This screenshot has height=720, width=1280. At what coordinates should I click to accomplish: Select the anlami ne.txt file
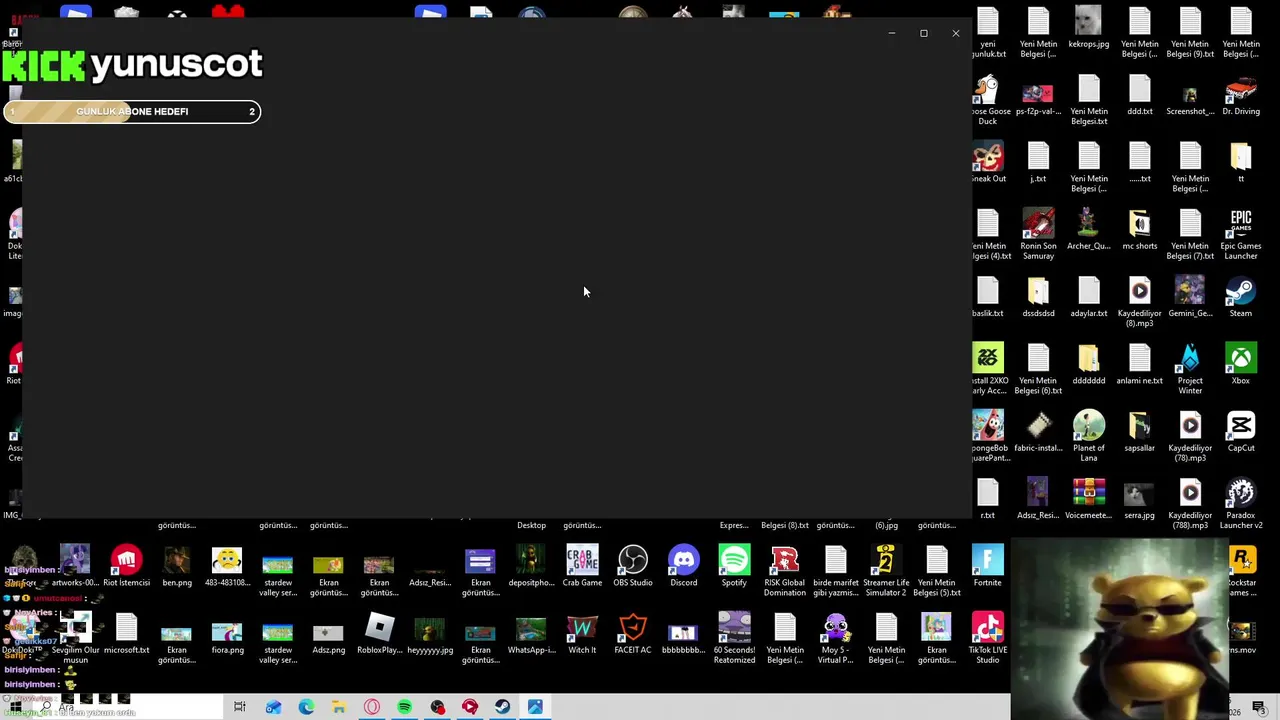(1139, 365)
